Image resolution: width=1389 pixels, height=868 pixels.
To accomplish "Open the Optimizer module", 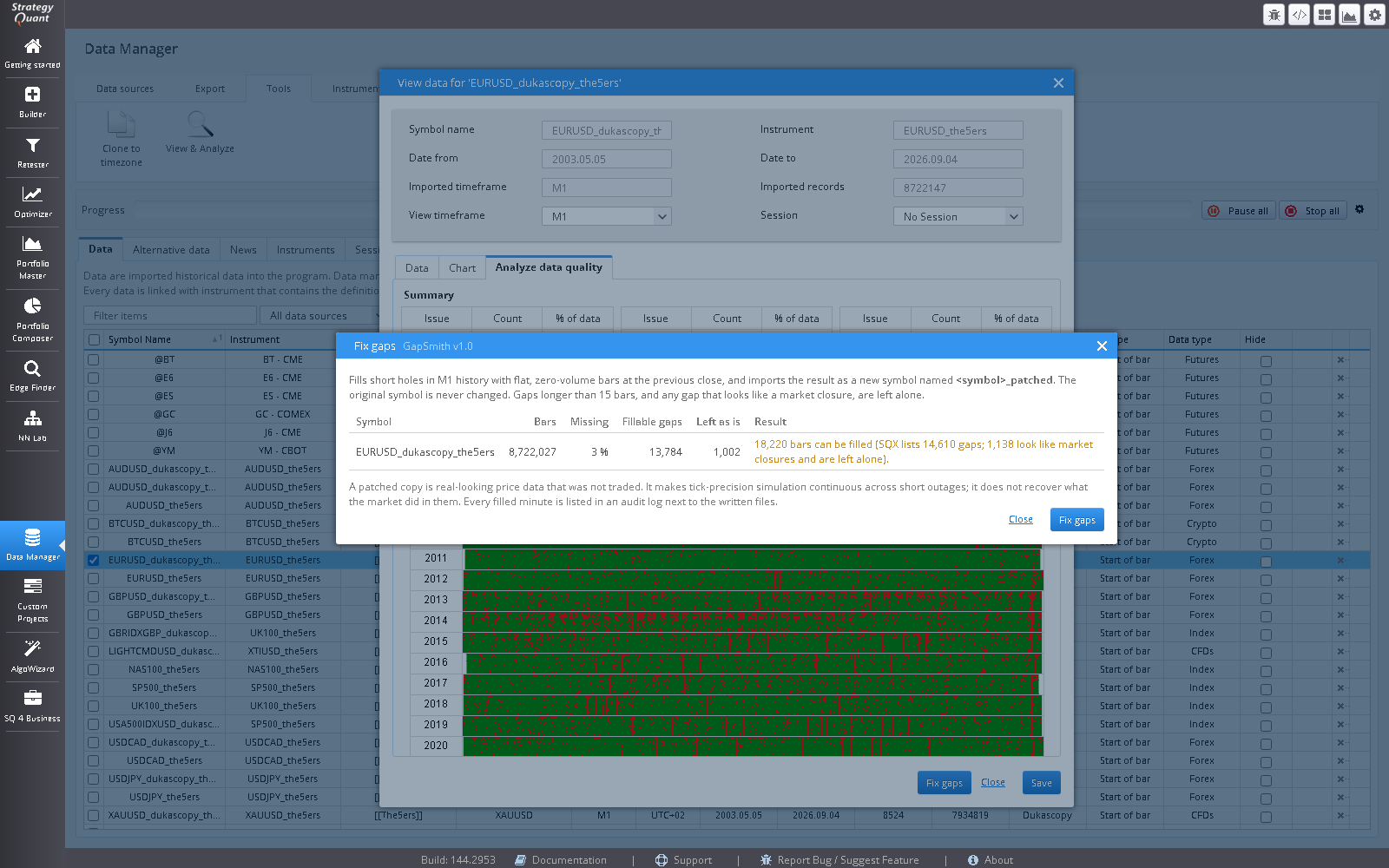I will coord(32,202).
